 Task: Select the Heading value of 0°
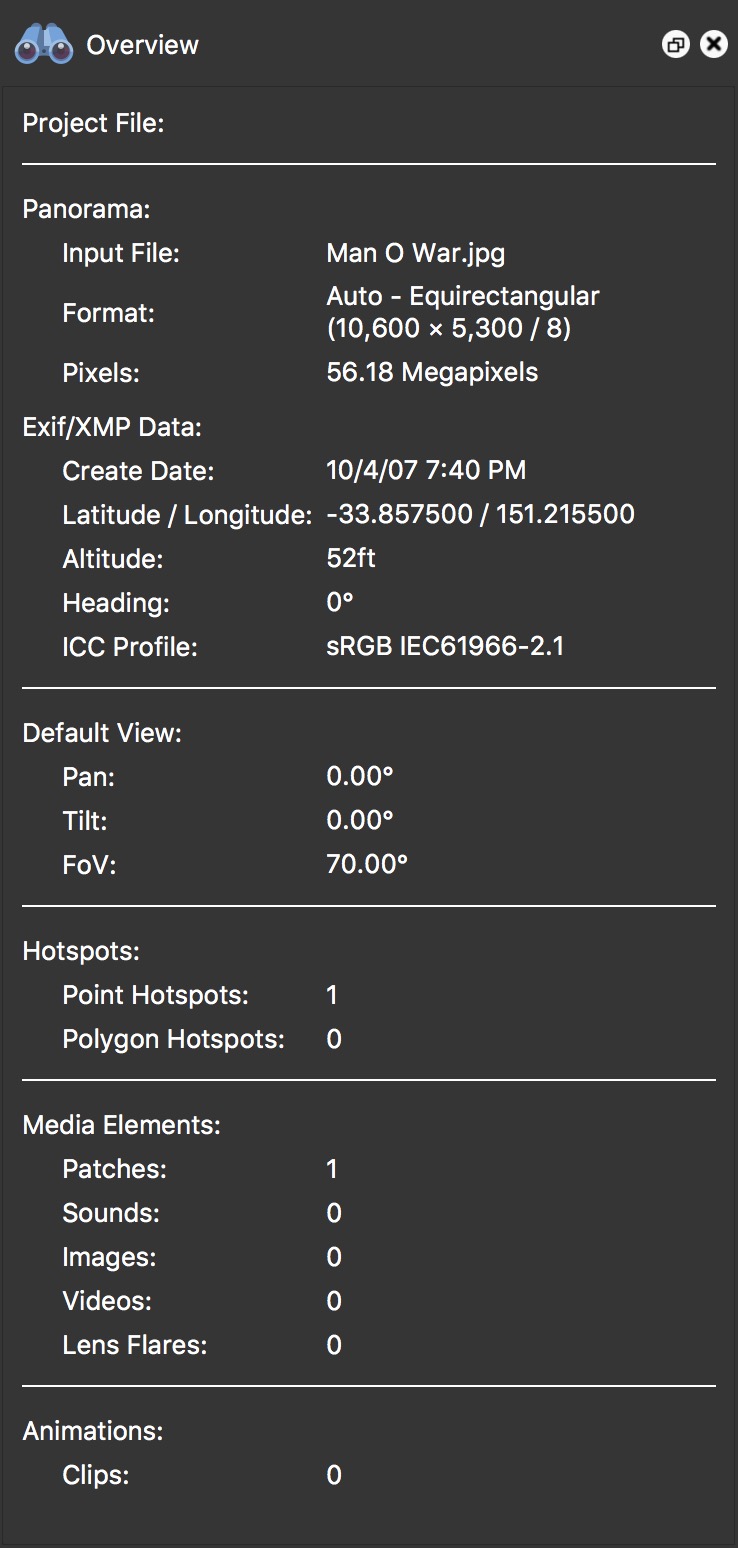point(339,602)
